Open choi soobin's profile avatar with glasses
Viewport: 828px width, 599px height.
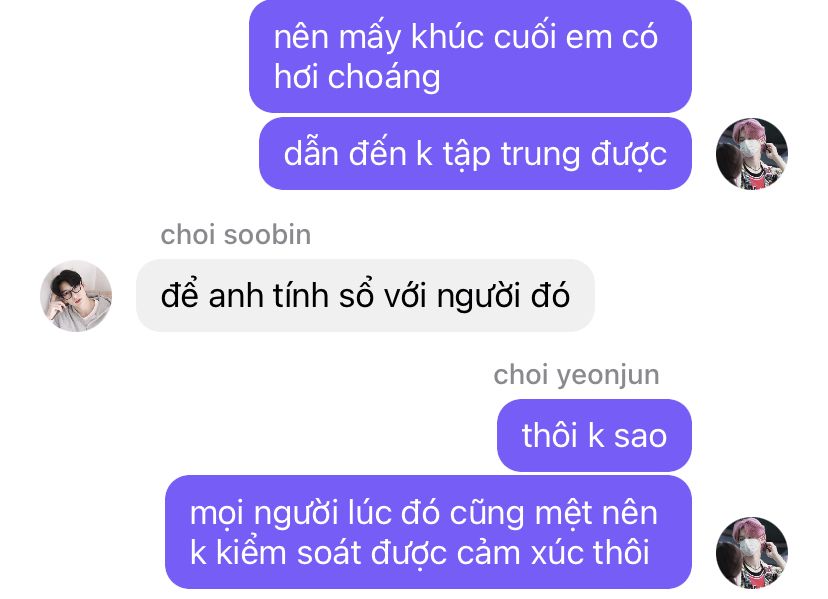point(76,296)
